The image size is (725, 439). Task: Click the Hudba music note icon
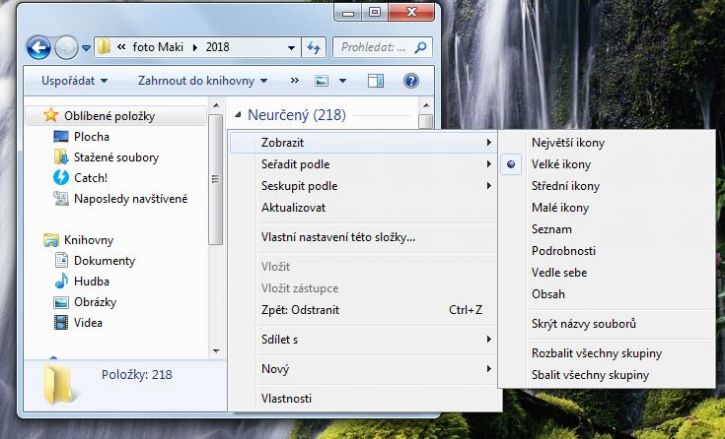point(61,281)
